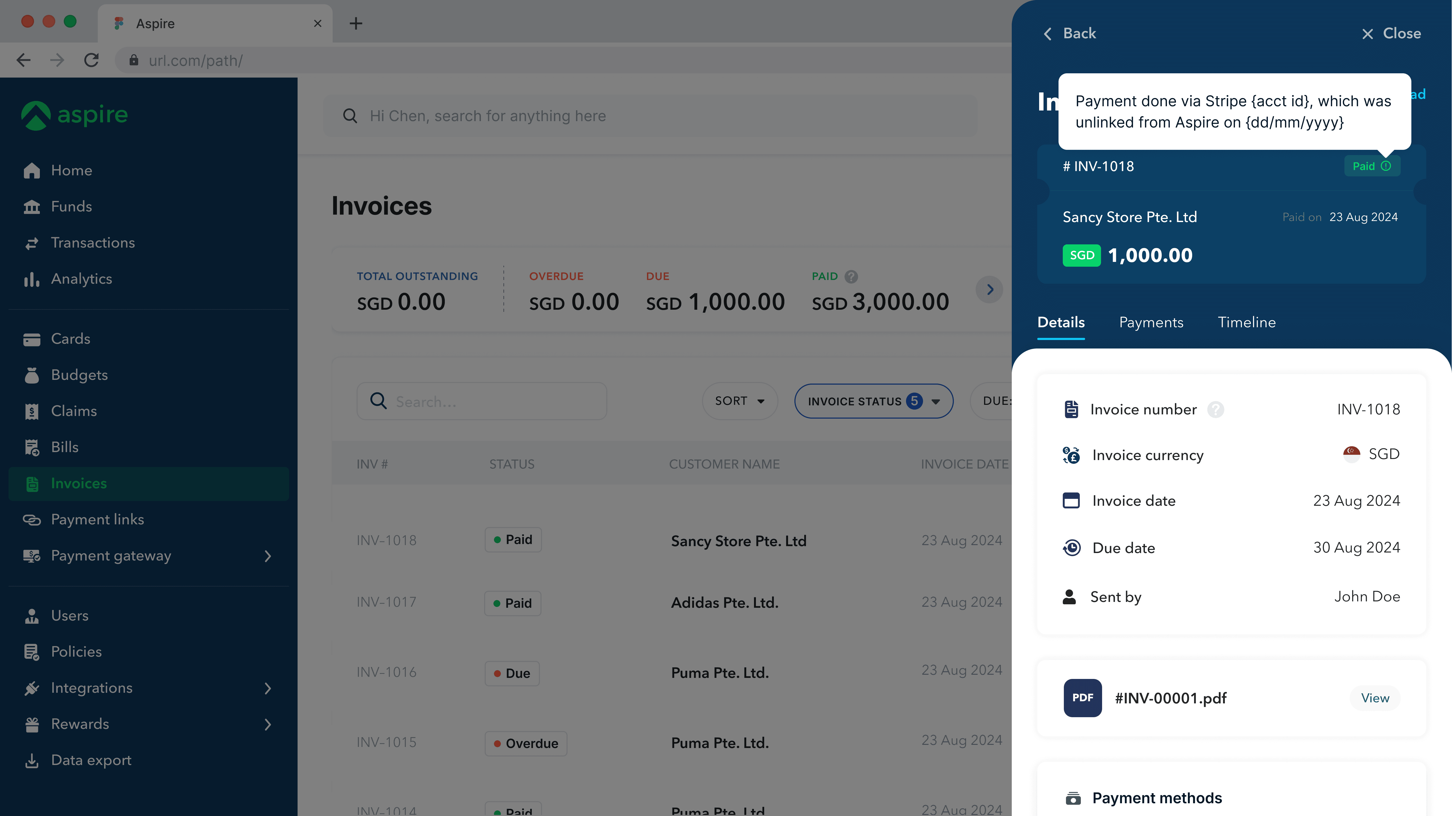Image resolution: width=1456 pixels, height=816 pixels.
Task: Reload the browser page
Action: click(92, 60)
